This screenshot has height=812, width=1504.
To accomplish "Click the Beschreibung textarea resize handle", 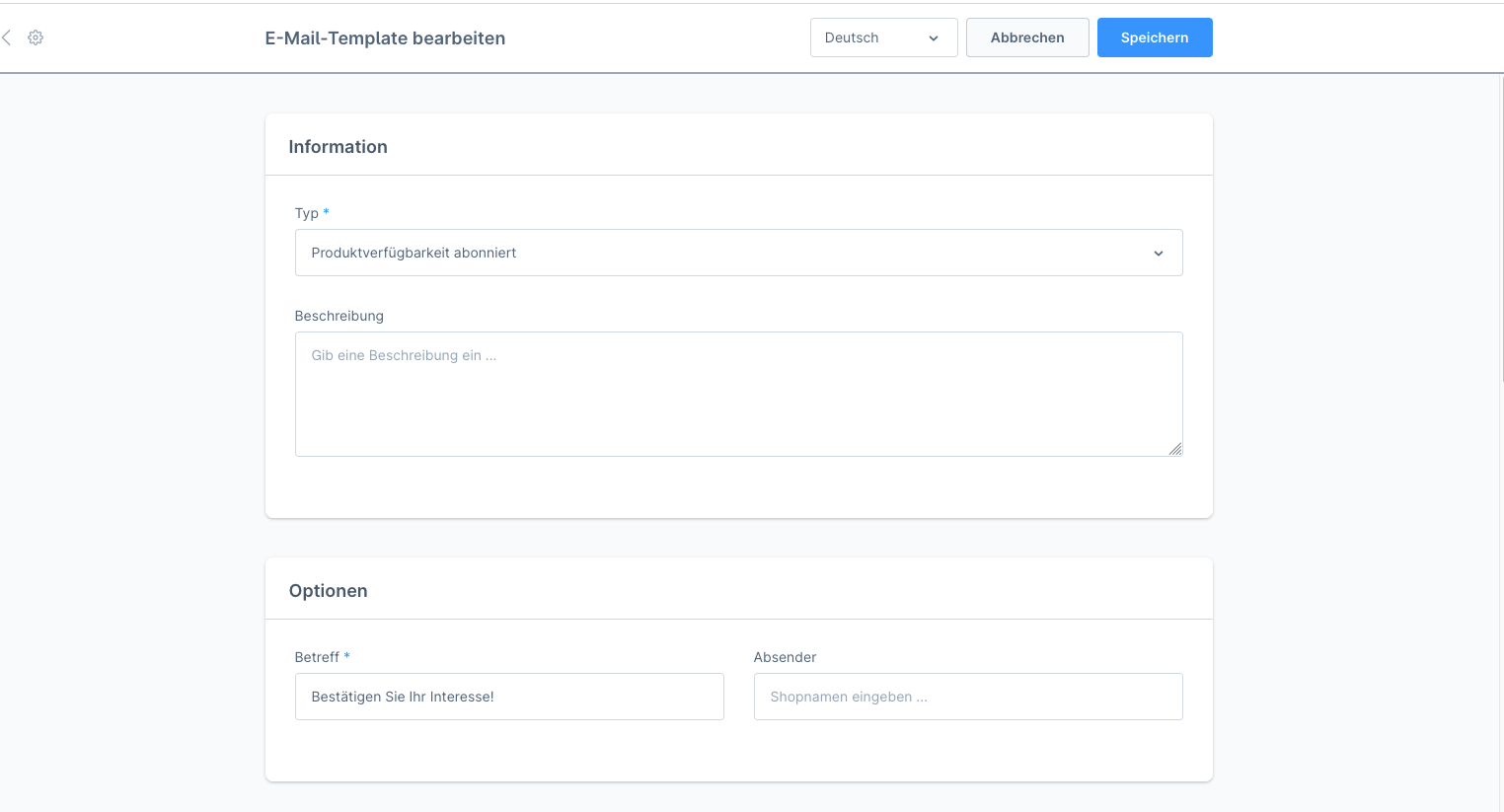I will (1174, 449).
